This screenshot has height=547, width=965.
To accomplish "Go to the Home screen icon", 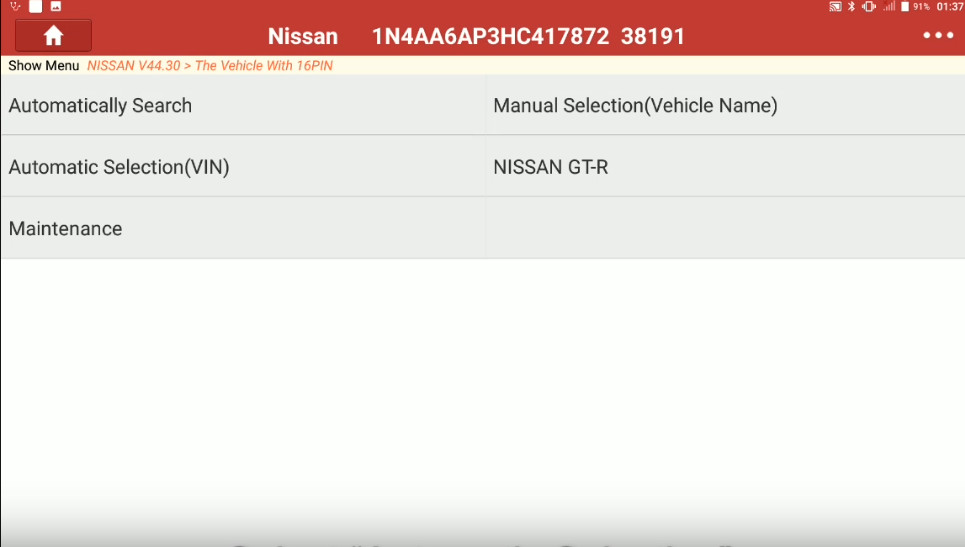I will pyautogui.click(x=54, y=36).
